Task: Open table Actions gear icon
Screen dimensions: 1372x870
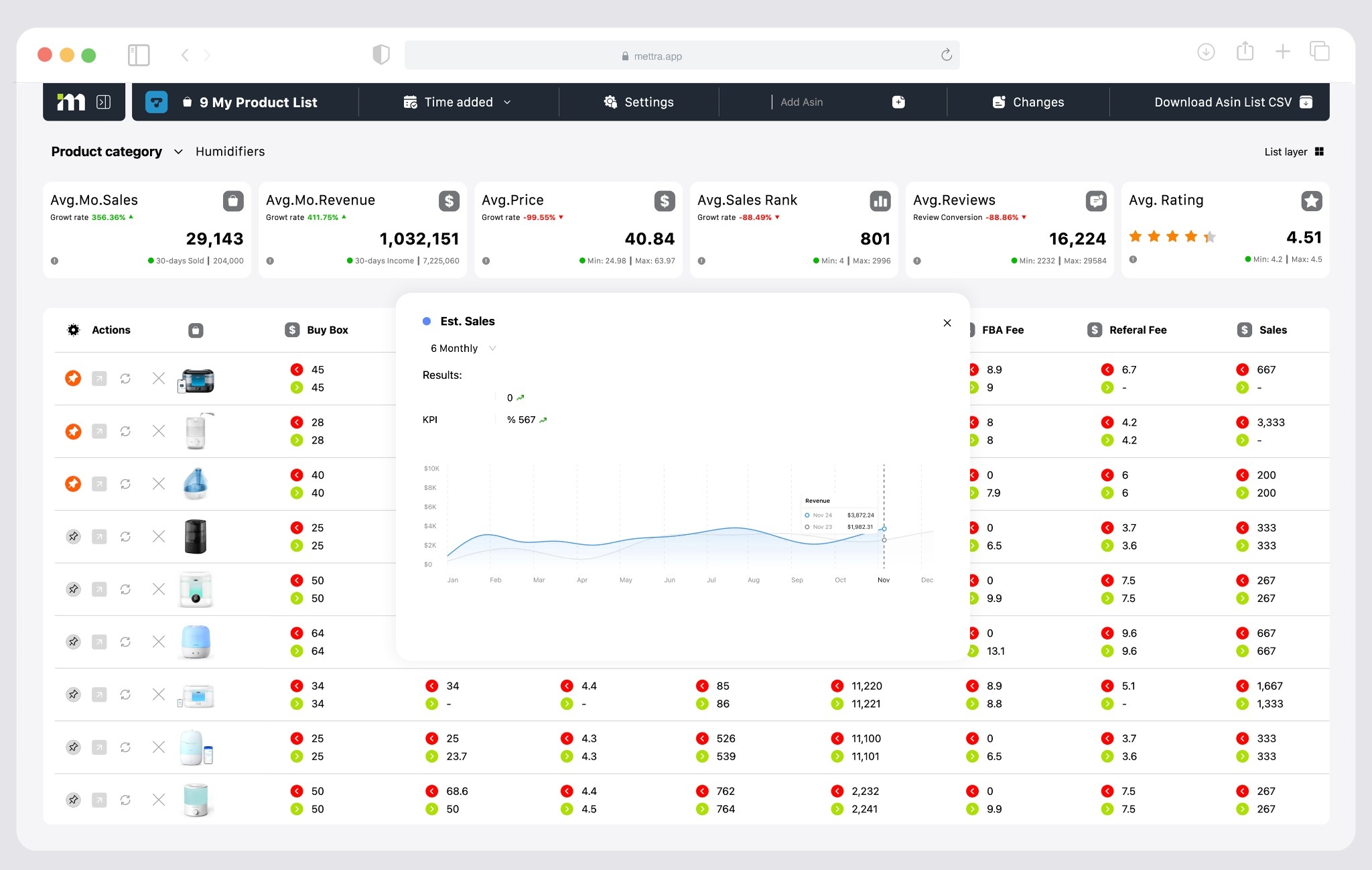Action: [x=74, y=330]
